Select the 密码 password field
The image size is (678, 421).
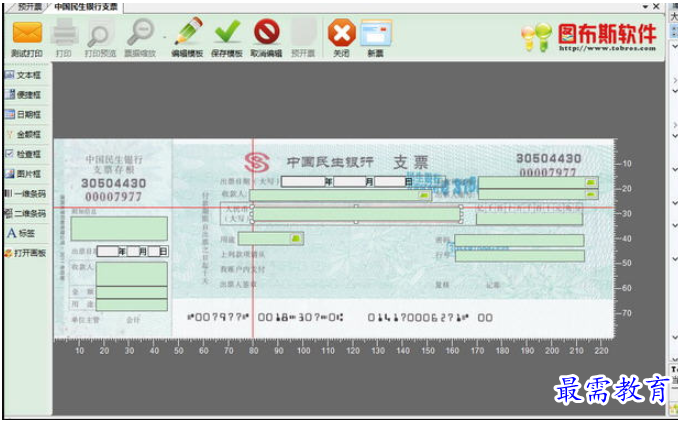coord(519,240)
